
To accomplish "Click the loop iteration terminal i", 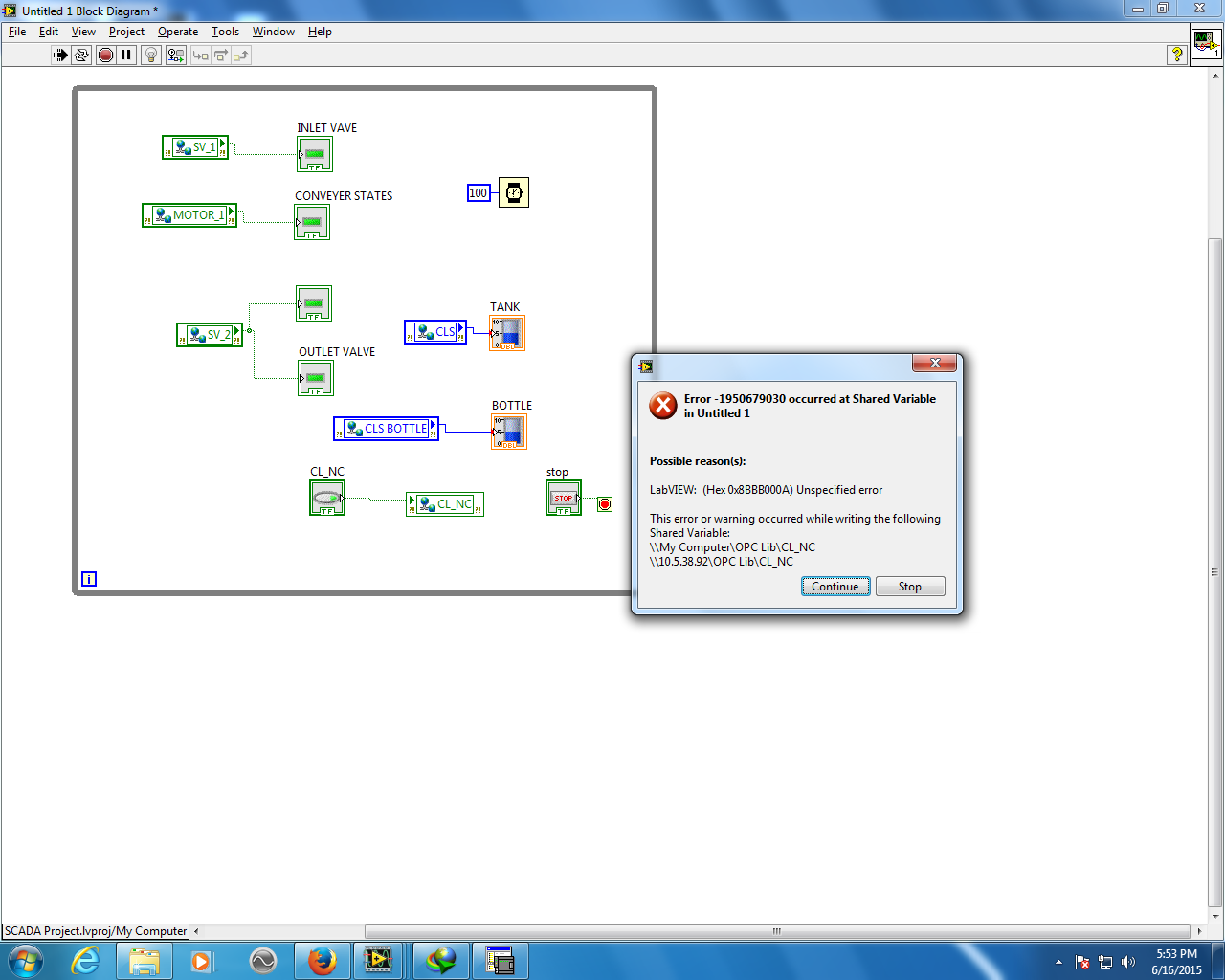I will click(89, 579).
